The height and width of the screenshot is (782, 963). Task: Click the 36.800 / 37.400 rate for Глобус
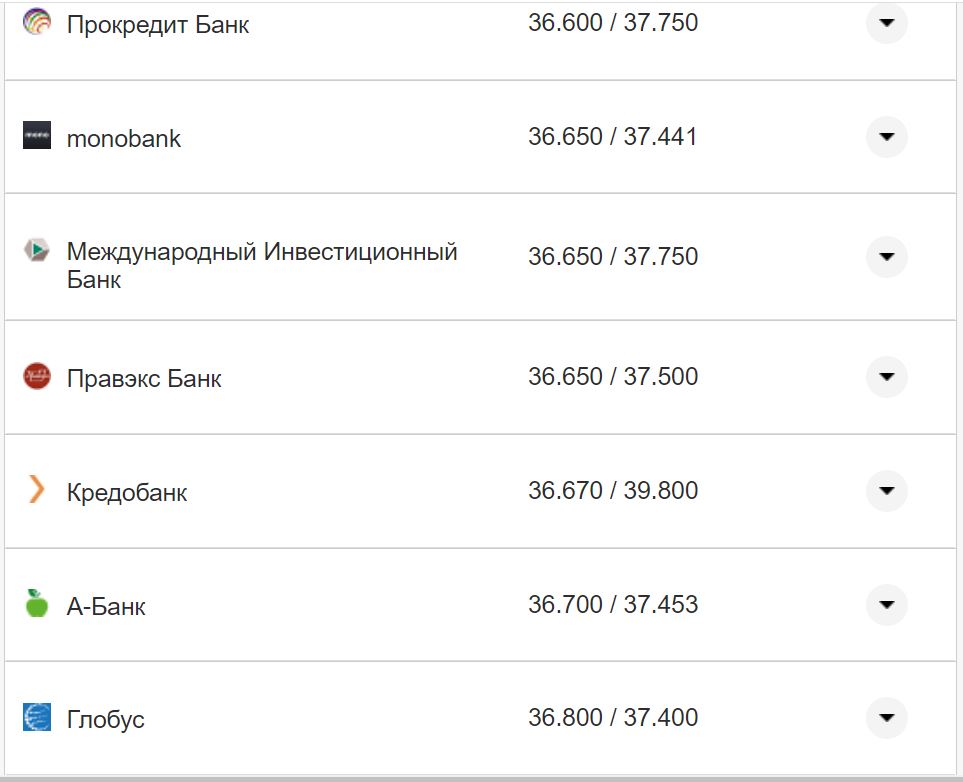click(614, 717)
